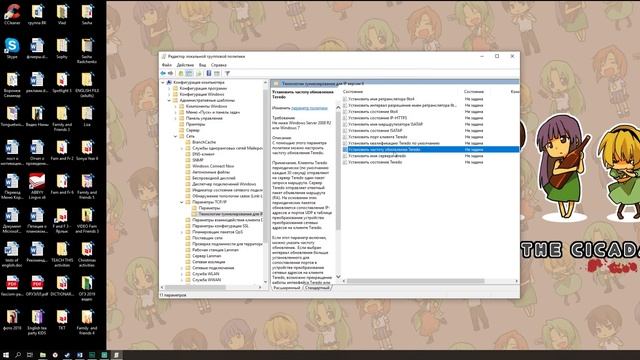Screen dimensions: 640x360
Task: Expand the Конфигурация программ node
Action: pyautogui.click(x=169, y=88)
